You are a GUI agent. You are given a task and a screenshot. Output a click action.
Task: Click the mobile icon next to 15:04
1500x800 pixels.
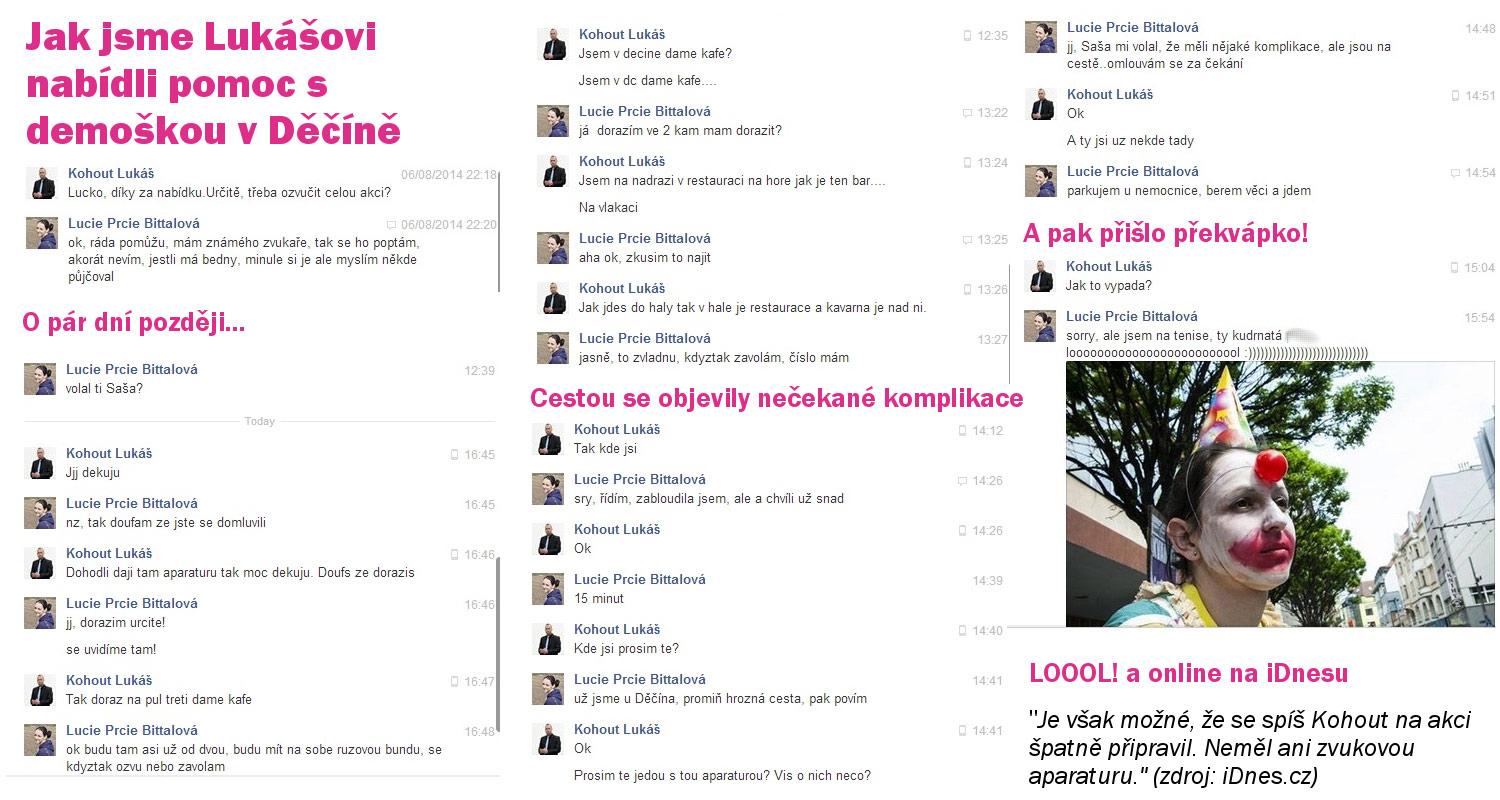pos(1455,268)
